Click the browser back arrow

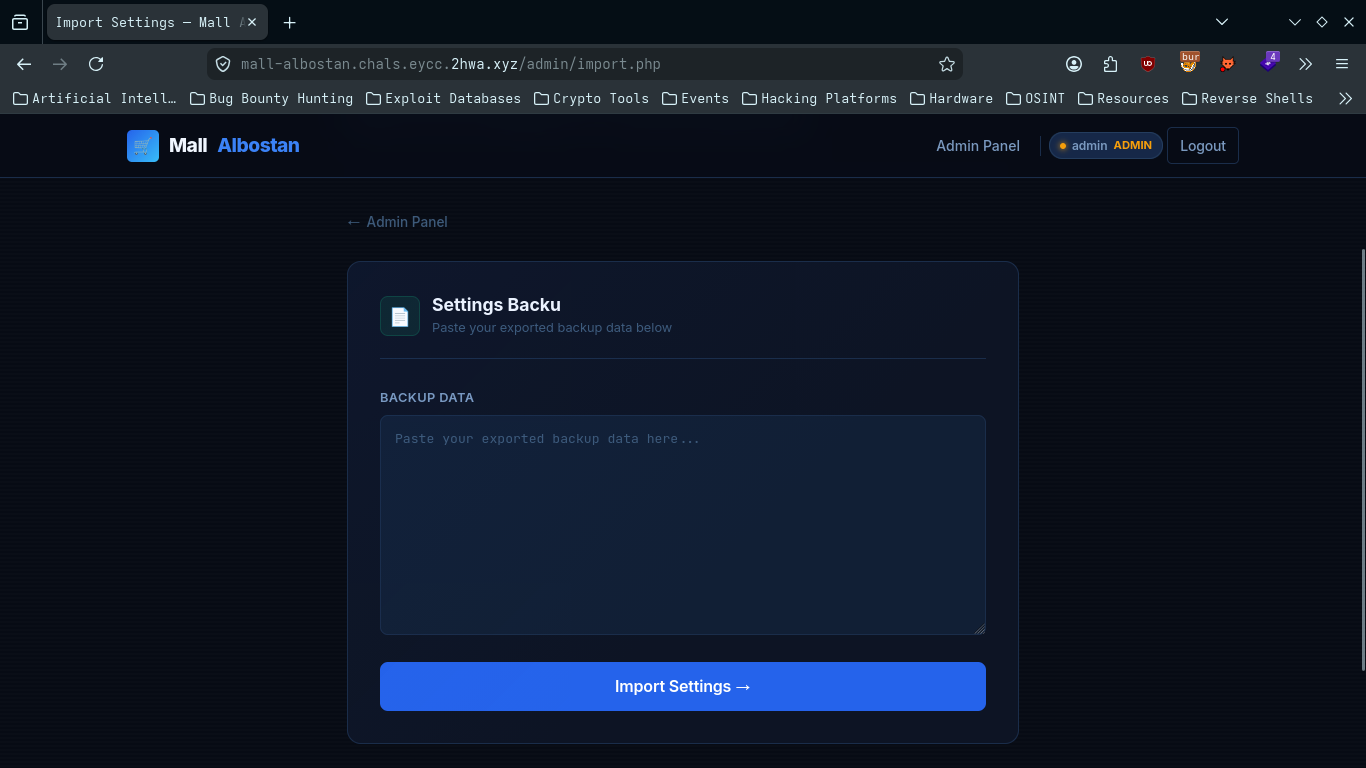24,64
